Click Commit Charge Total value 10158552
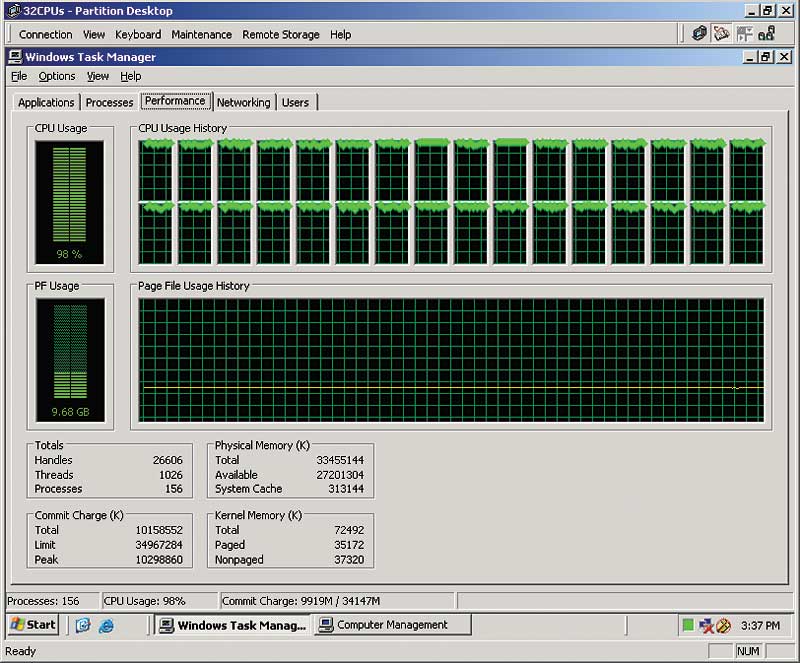This screenshot has height=663, width=800. pyautogui.click(x=159, y=530)
